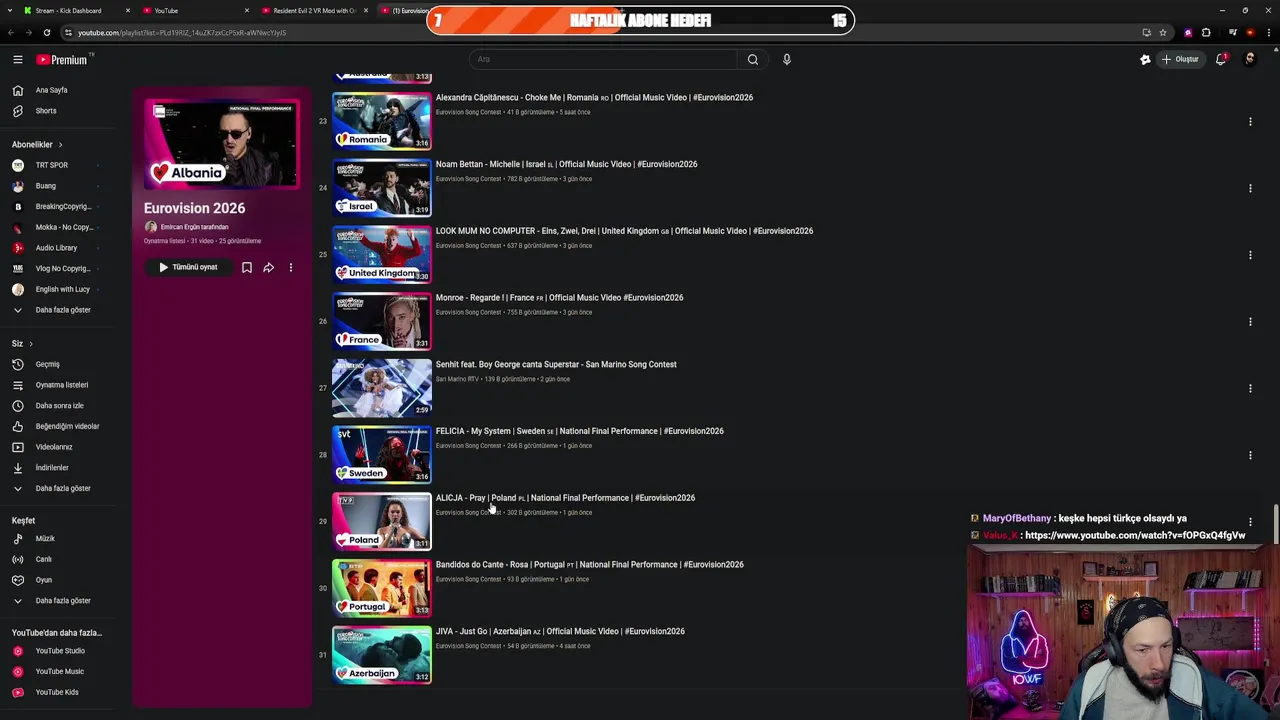This screenshot has width=1280, height=720.
Task: Go to Ana Sayfa in sidebar
Action: tap(52, 90)
